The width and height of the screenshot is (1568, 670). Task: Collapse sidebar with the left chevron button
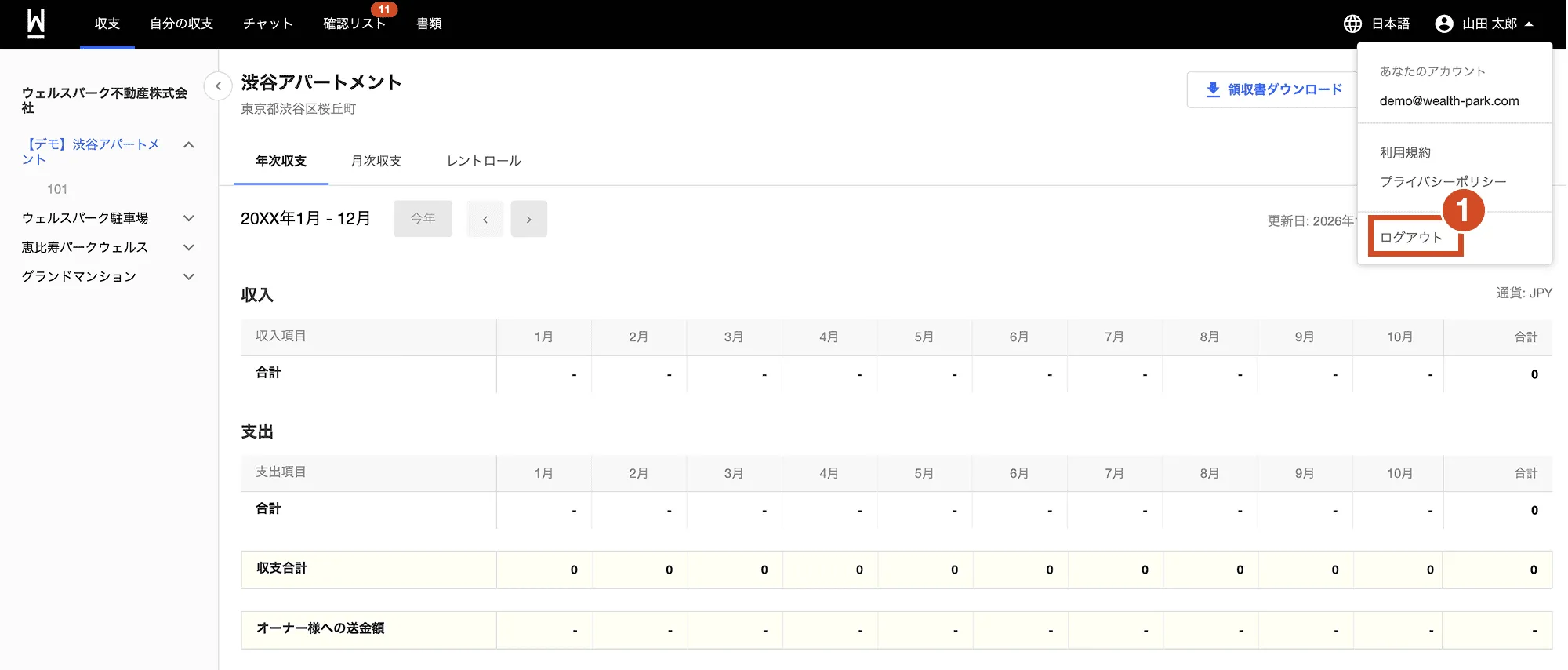tap(218, 86)
